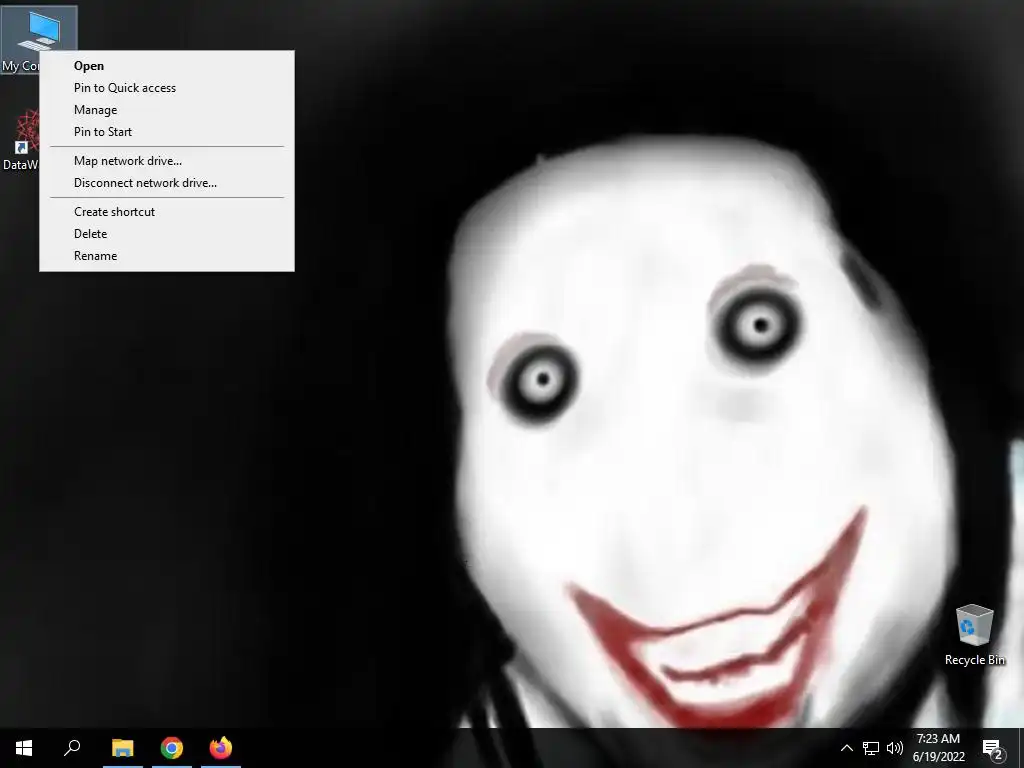This screenshot has height=768, width=1024.
Task: Open the Action Center notifications icon
Action: (992, 749)
